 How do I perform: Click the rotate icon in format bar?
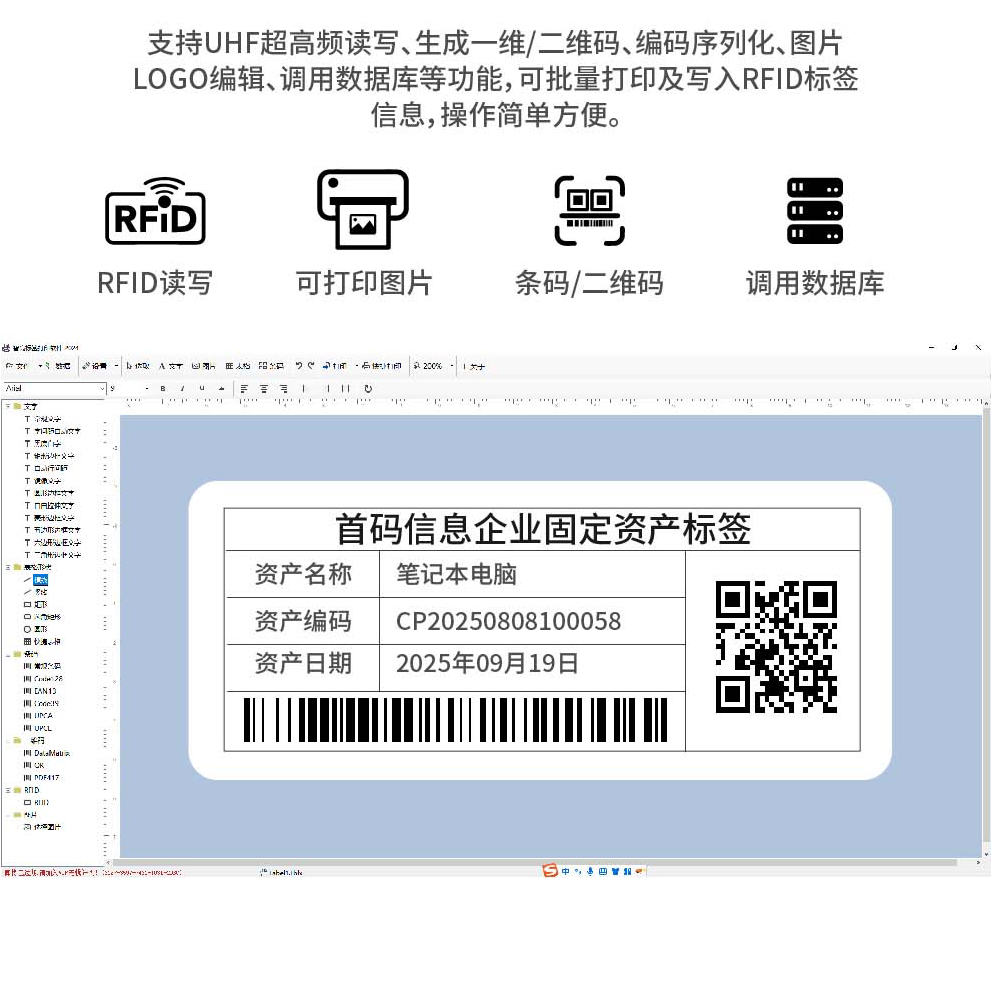tap(368, 388)
